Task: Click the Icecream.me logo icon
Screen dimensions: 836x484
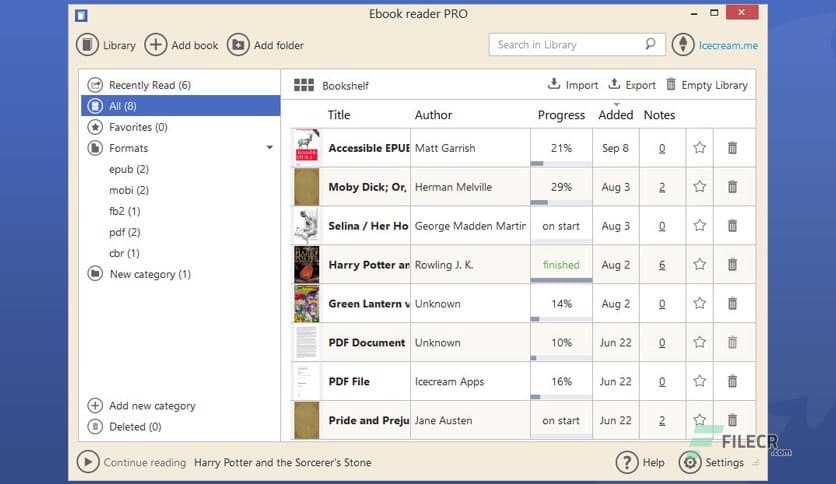Action: point(683,45)
